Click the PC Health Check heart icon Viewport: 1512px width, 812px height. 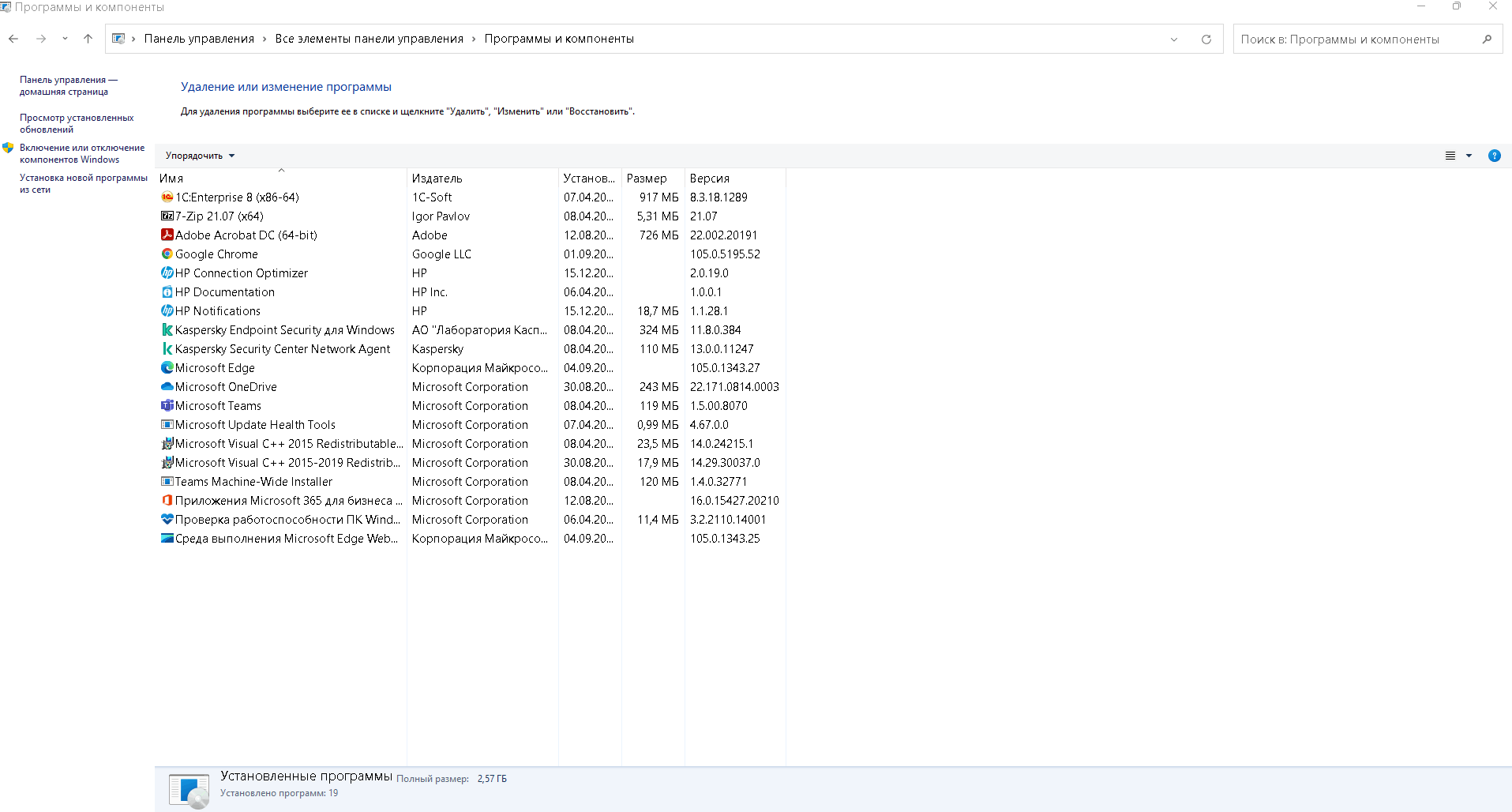(167, 520)
